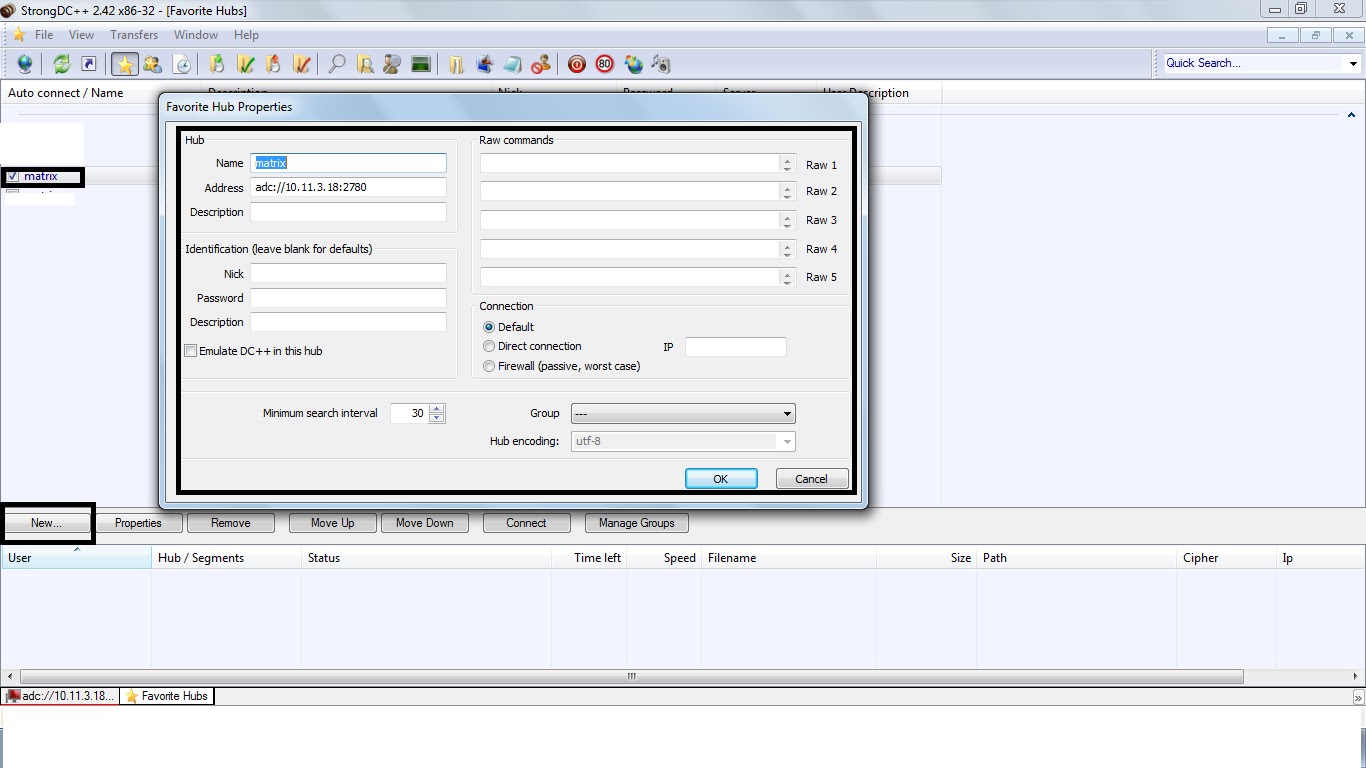
Task: Open the Notepad icon
Action: pos(513,64)
